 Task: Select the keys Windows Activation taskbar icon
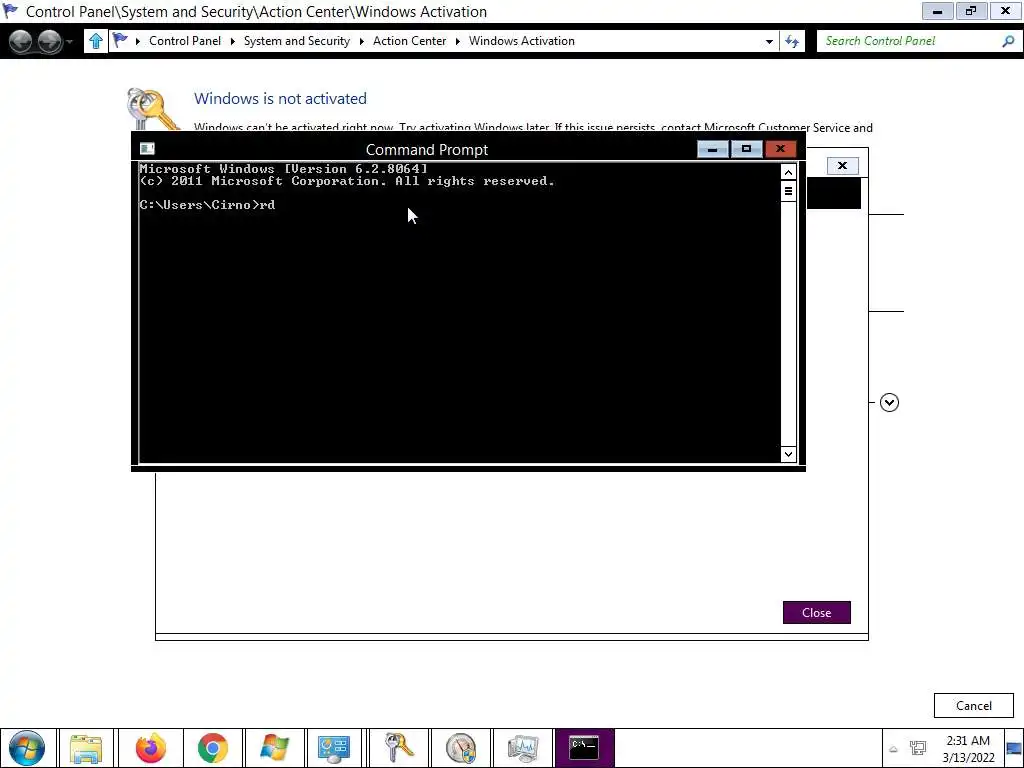[399, 748]
